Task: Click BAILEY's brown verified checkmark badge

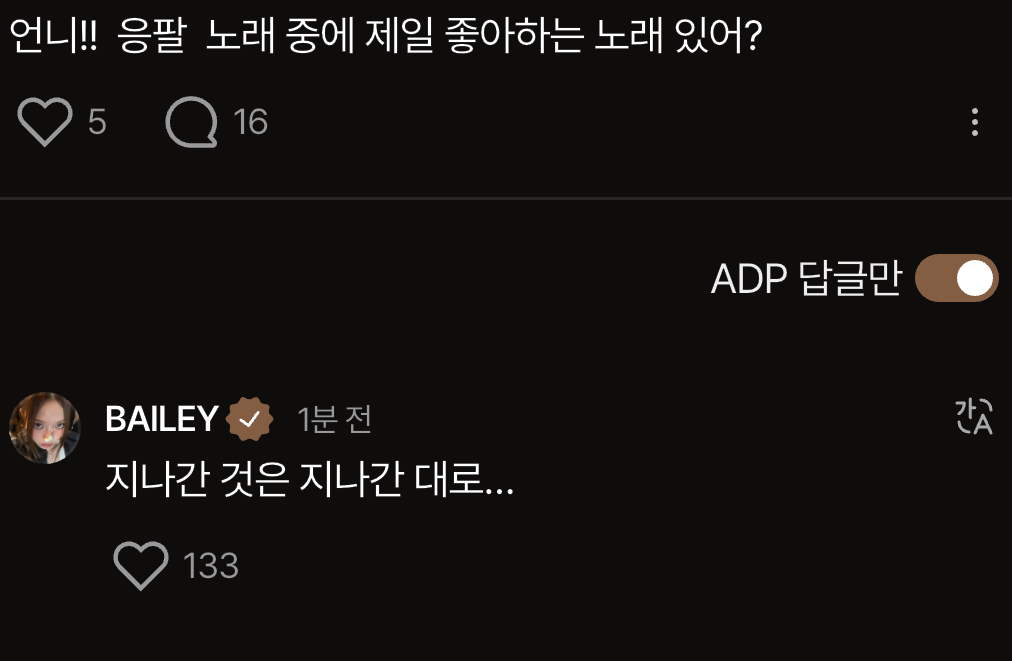Action: point(249,419)
